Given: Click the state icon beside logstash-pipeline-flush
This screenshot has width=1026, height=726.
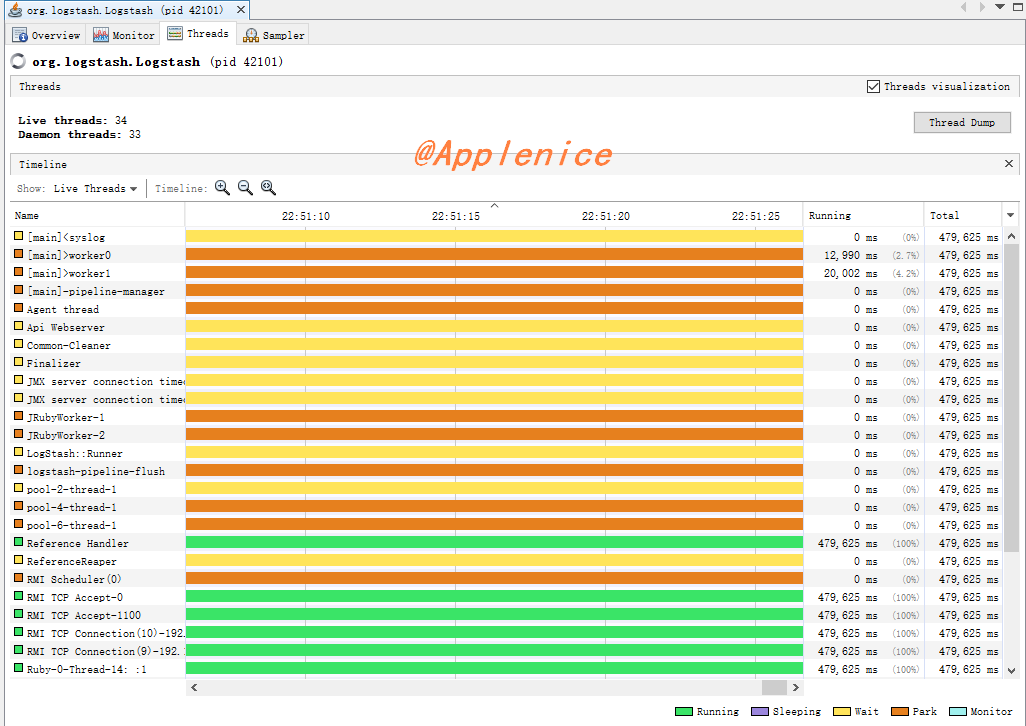Looking at the screenshot, I should (19, 470).
